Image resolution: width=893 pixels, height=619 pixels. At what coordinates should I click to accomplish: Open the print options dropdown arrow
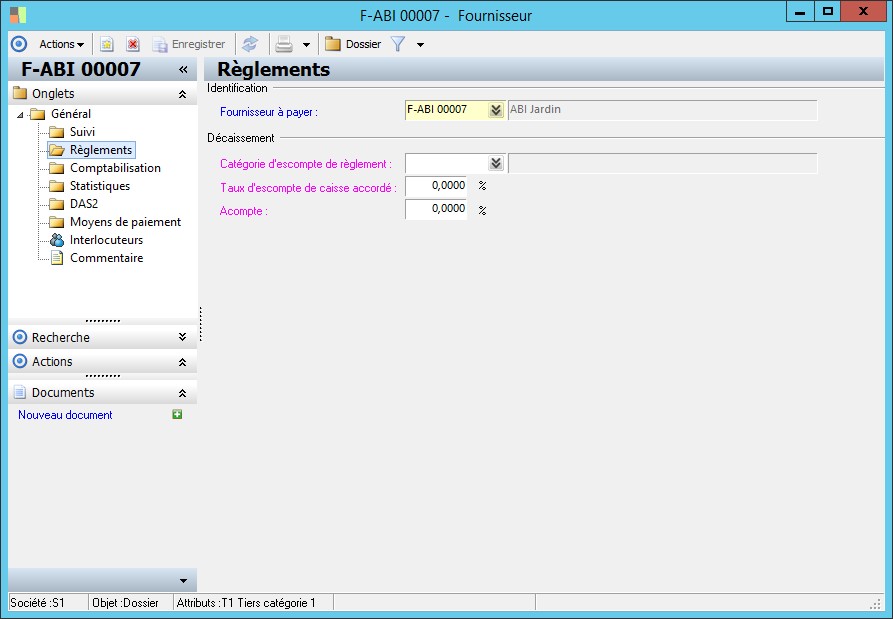(306, 45)
